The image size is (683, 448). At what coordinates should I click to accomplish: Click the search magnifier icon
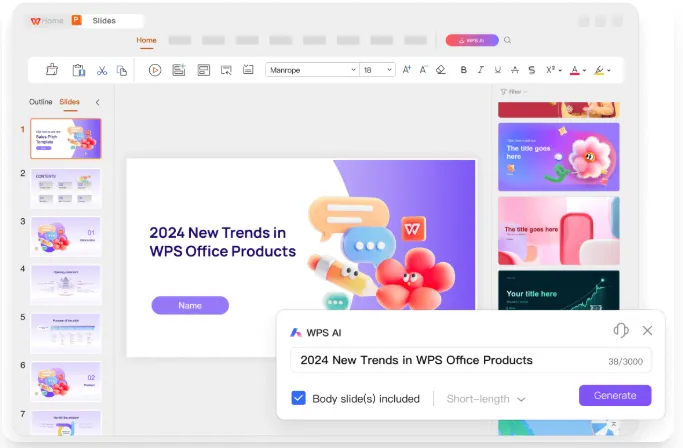(x=507, y=40)
